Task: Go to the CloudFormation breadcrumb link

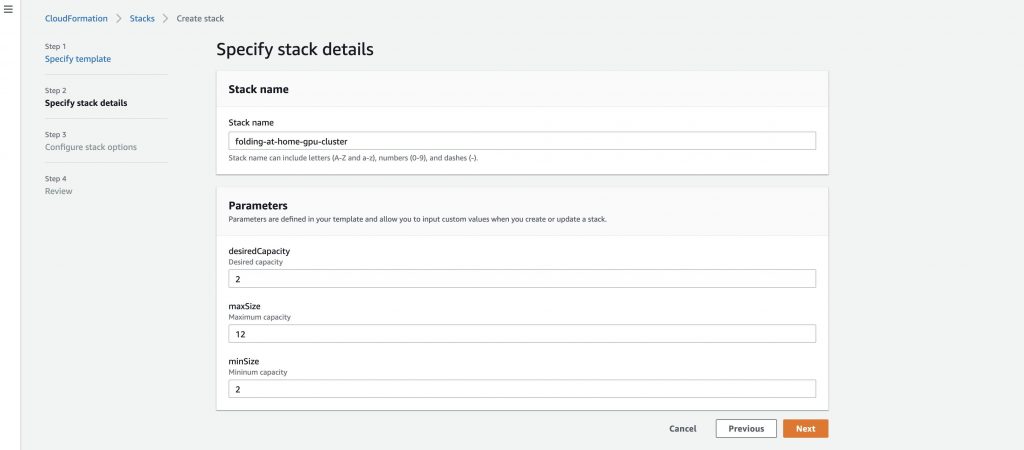Action: [76, 18]
